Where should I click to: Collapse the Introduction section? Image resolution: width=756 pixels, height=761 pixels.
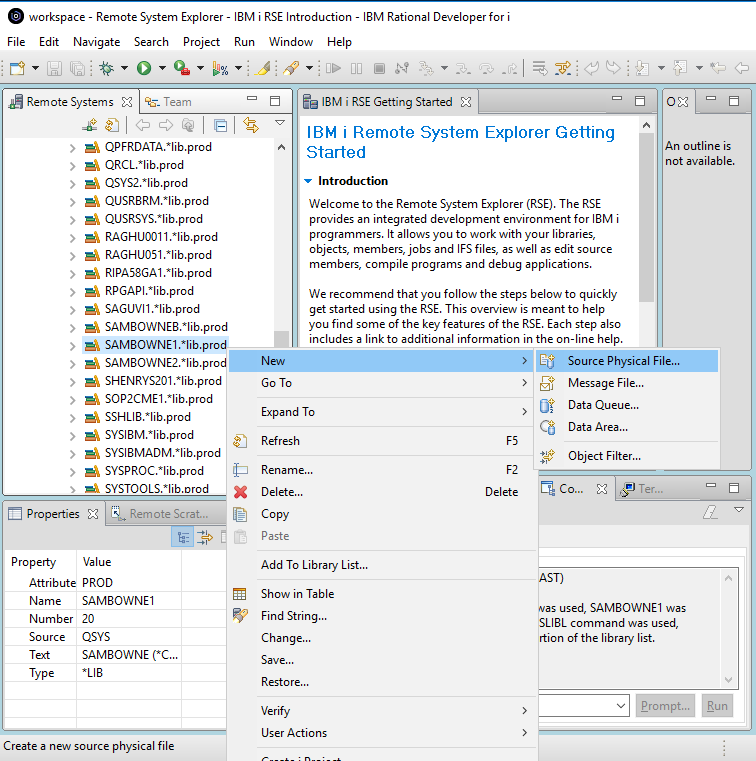pos(309,181)
